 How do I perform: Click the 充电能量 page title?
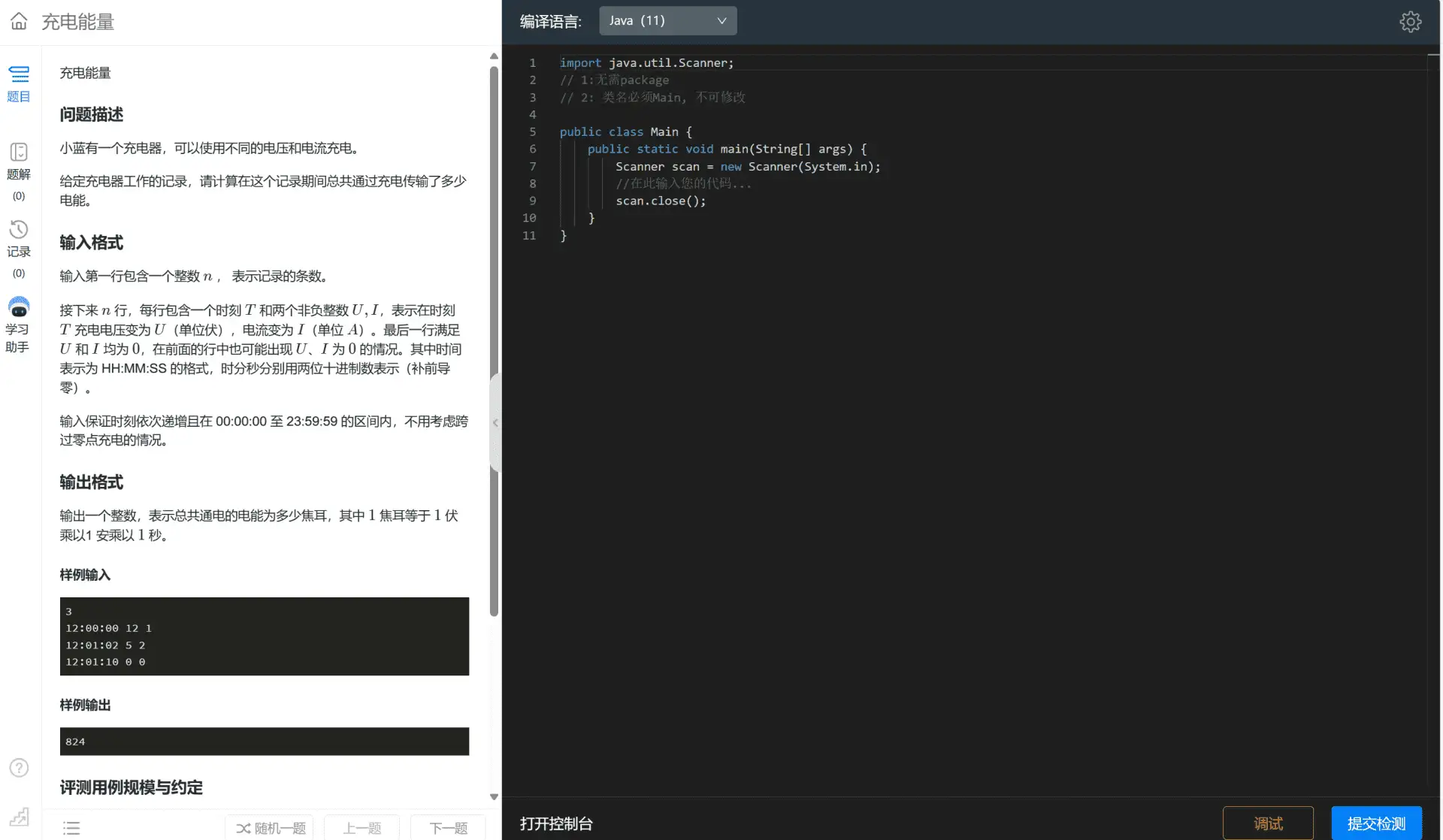pos(77,21)
